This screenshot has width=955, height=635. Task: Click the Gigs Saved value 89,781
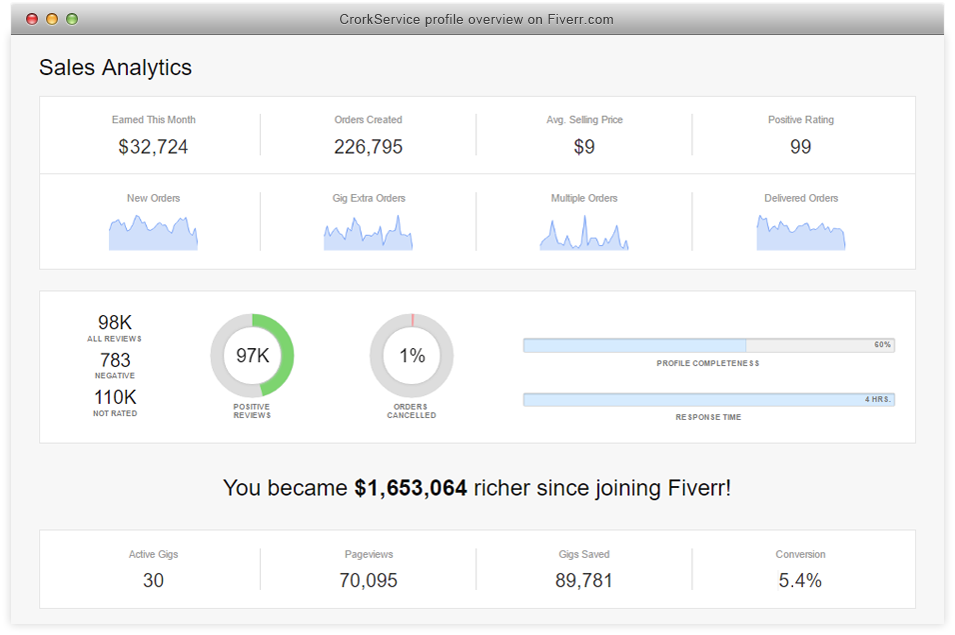point(584,580)
